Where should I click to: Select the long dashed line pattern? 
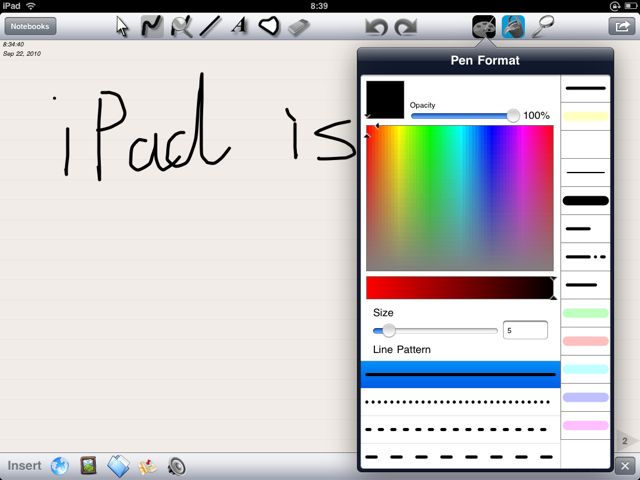point(460,457)
